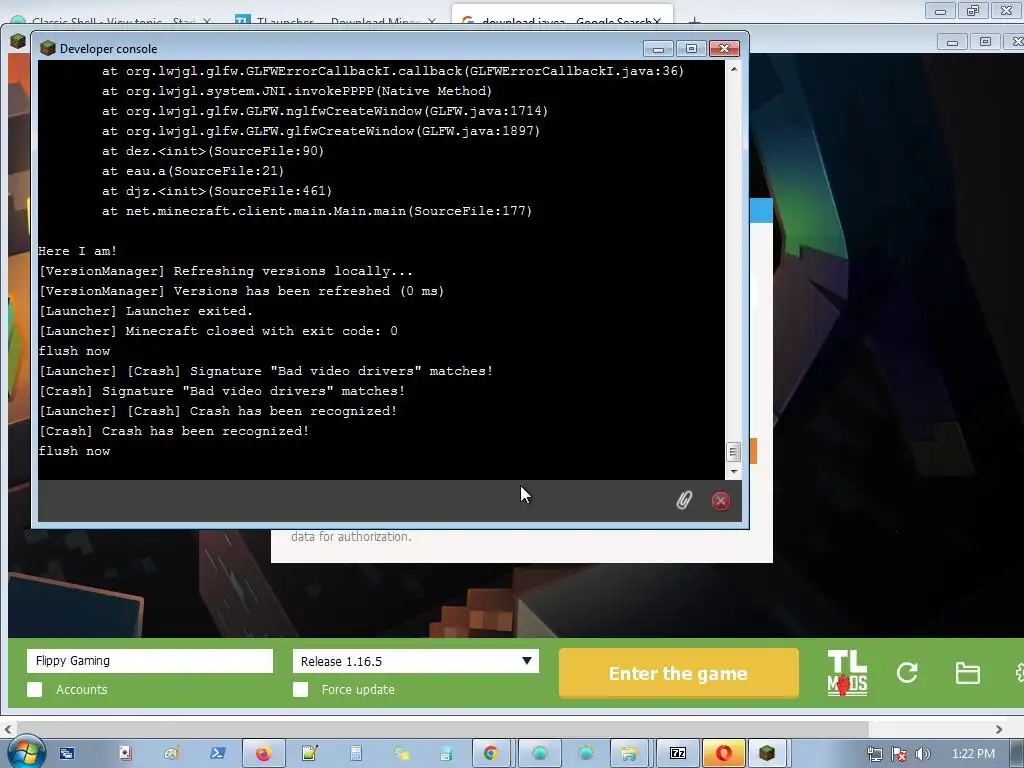Open the Windows Start menu orb
The height and width of the screenshot is (768, 1024).
25,752
